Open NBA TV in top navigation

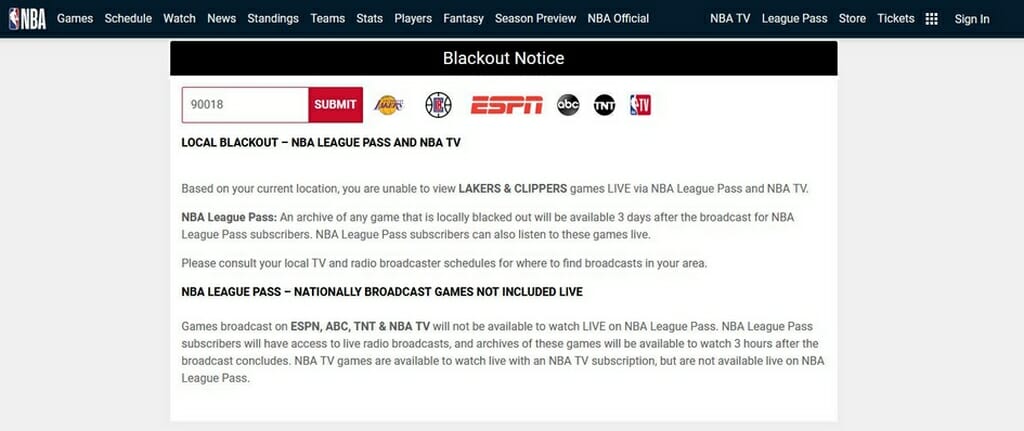pos(730,19)
